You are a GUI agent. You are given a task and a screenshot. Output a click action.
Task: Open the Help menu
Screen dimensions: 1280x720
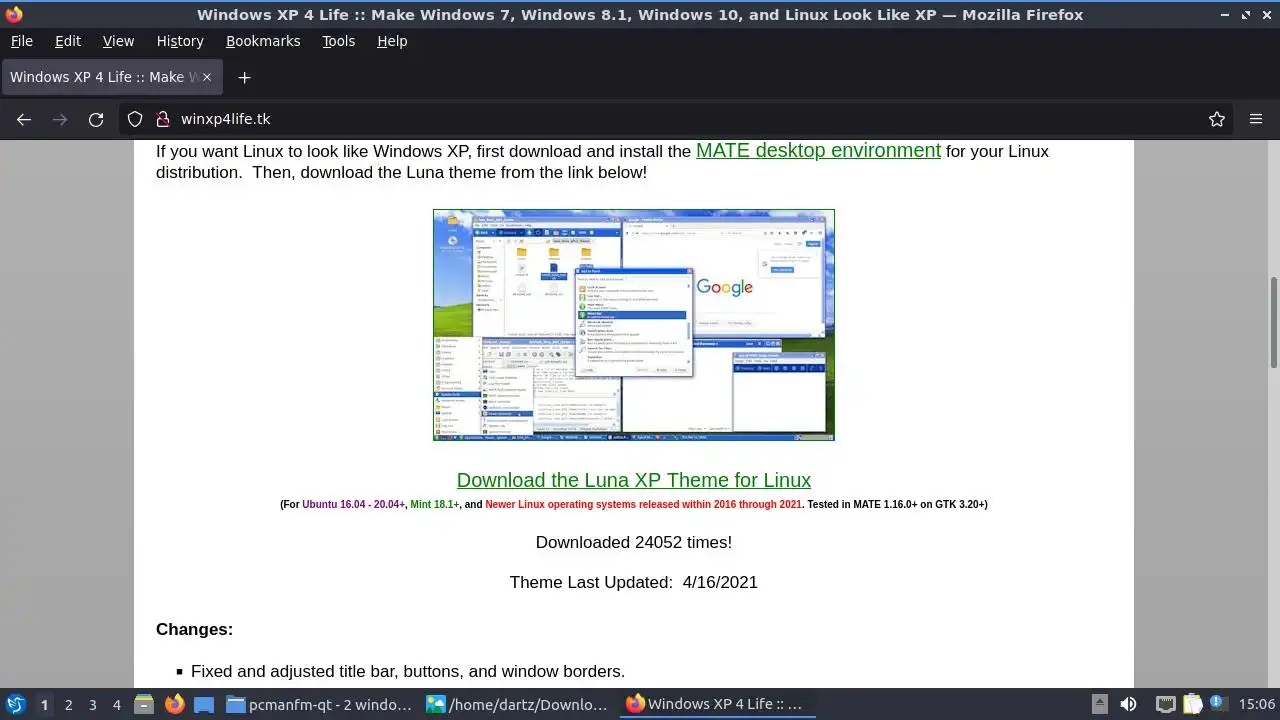coord(392,41)
